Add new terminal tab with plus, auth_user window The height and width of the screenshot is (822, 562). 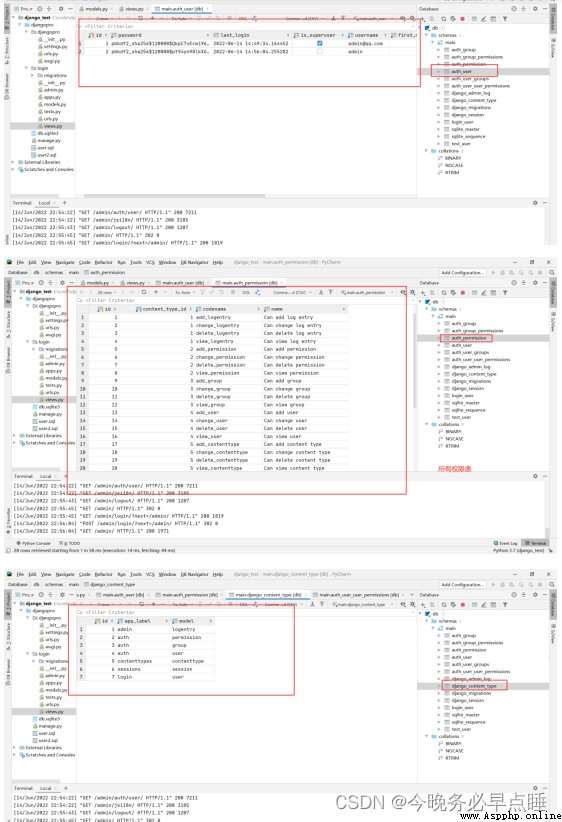(x=64, y=203)
